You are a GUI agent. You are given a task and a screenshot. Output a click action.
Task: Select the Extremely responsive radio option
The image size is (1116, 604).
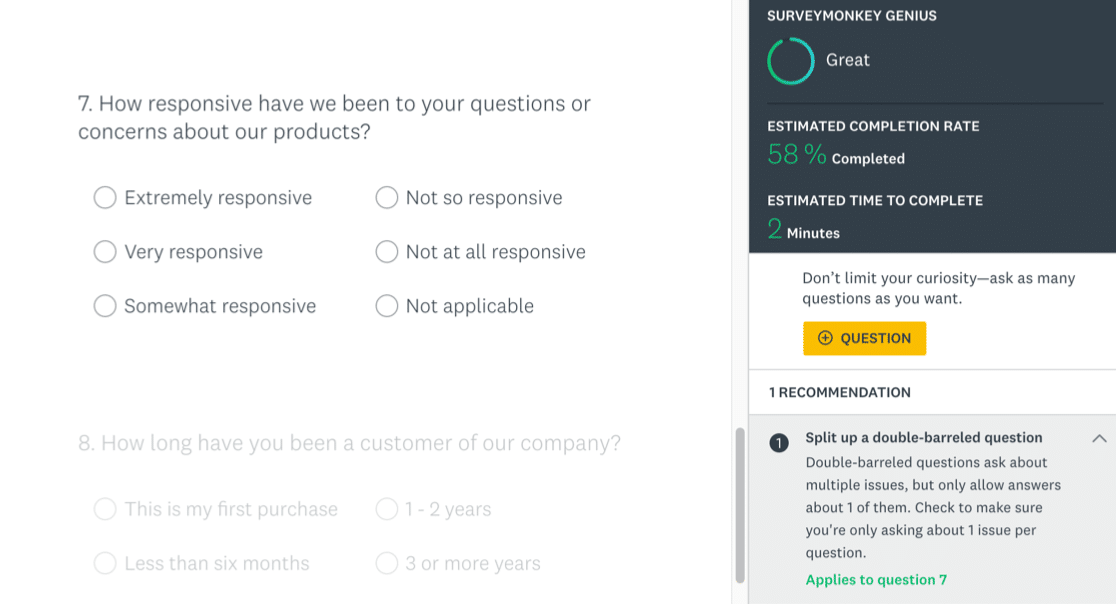105,198
